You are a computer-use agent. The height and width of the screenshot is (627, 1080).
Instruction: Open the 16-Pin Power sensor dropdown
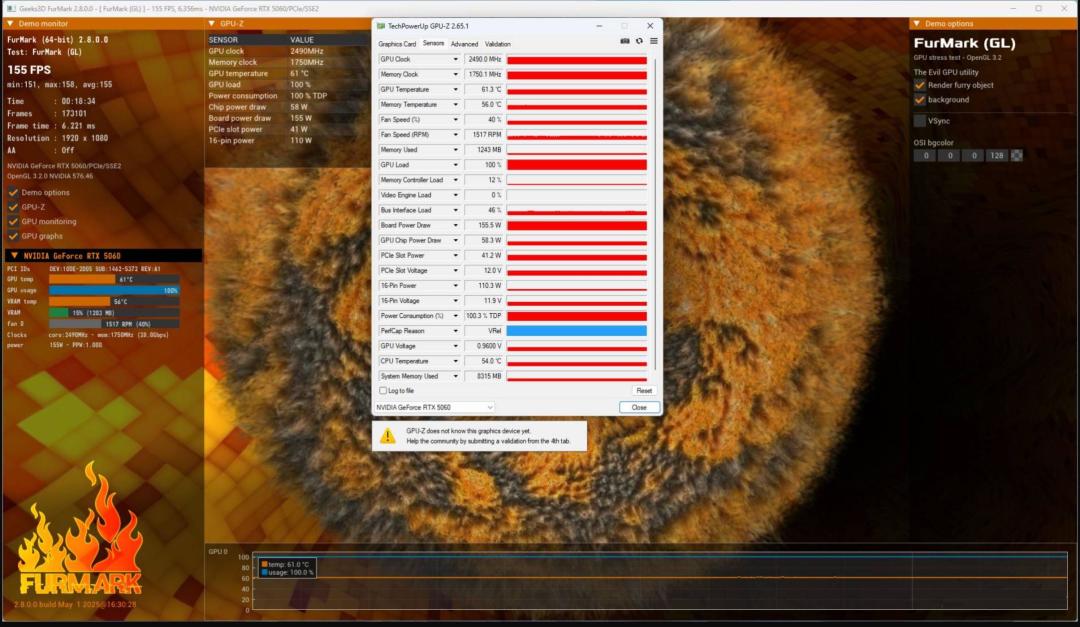coord(455,286)
